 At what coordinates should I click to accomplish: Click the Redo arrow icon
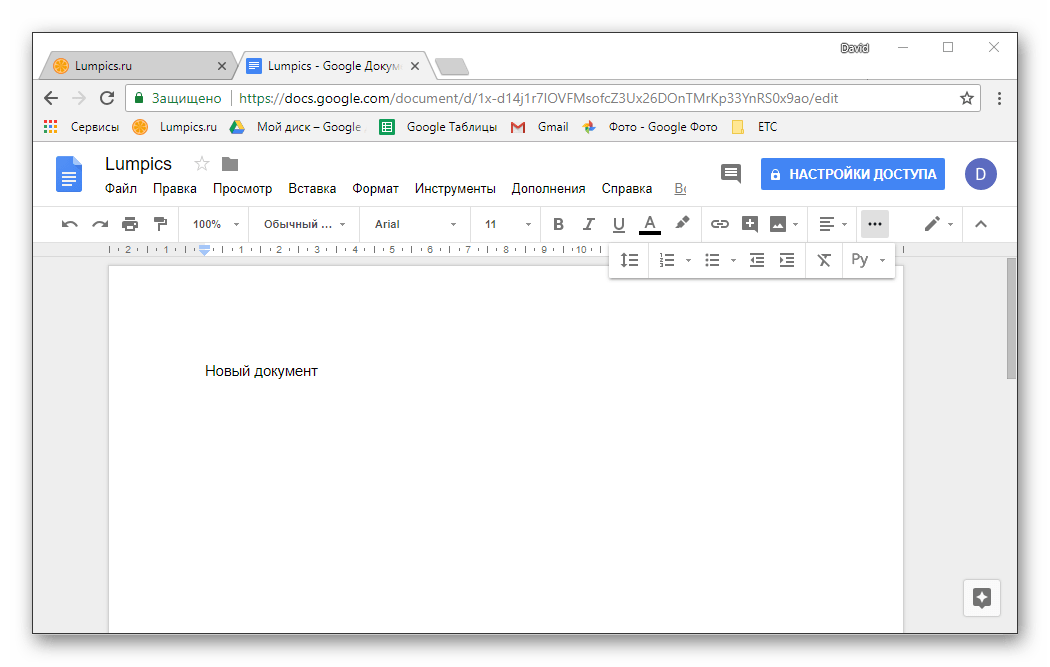tap(100, 224)
